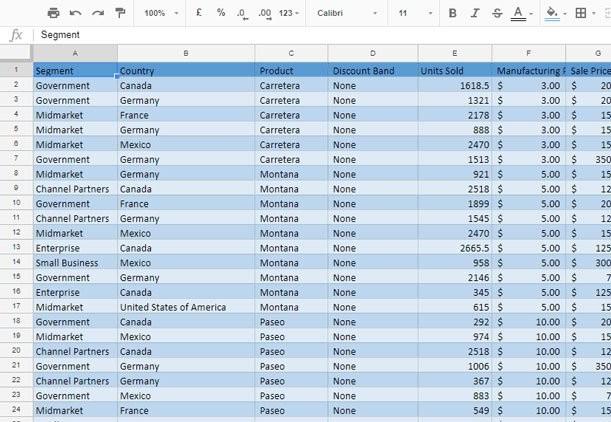Select column D header
The image size is (611, 422).
pos(373,53)
